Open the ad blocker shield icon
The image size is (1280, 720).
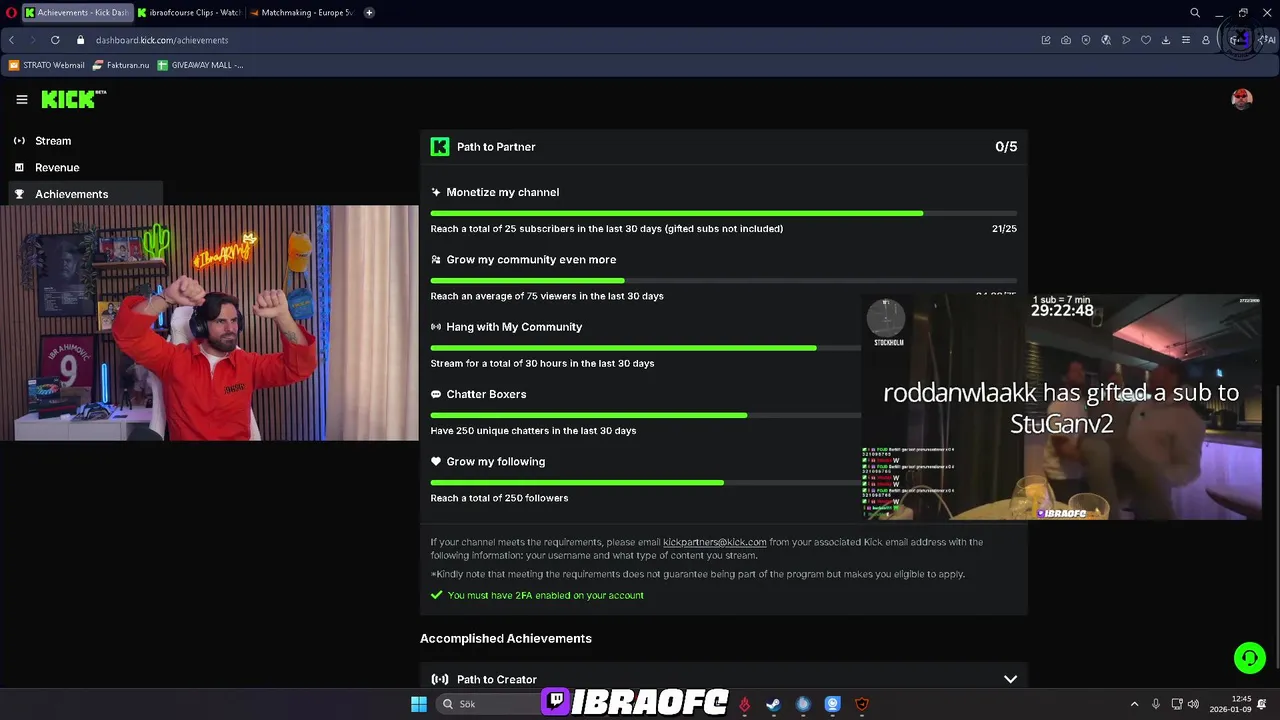[1086, 40]
